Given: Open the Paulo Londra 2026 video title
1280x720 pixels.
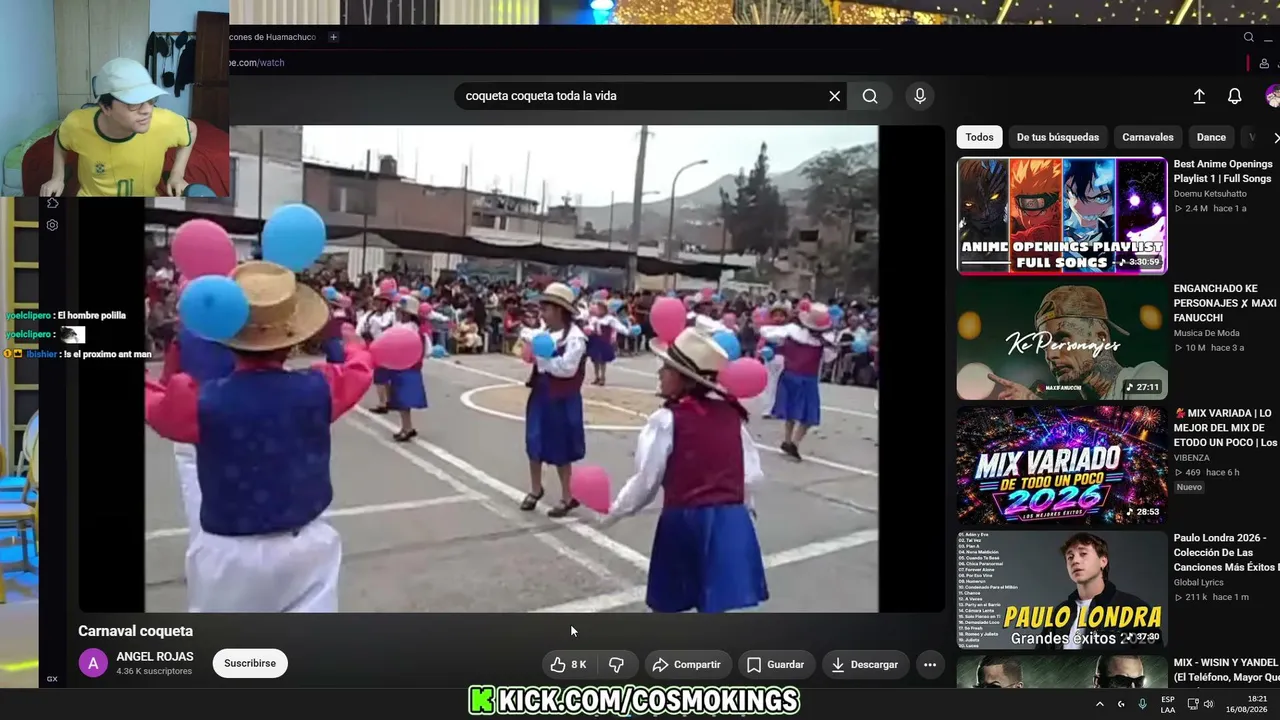Looking at the screenshot, I should (1226, 553).
